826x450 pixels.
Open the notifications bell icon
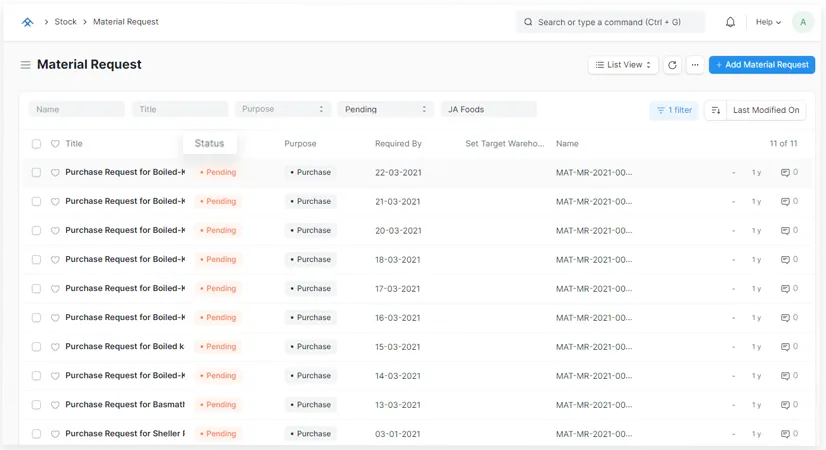(x=730, y=22)
